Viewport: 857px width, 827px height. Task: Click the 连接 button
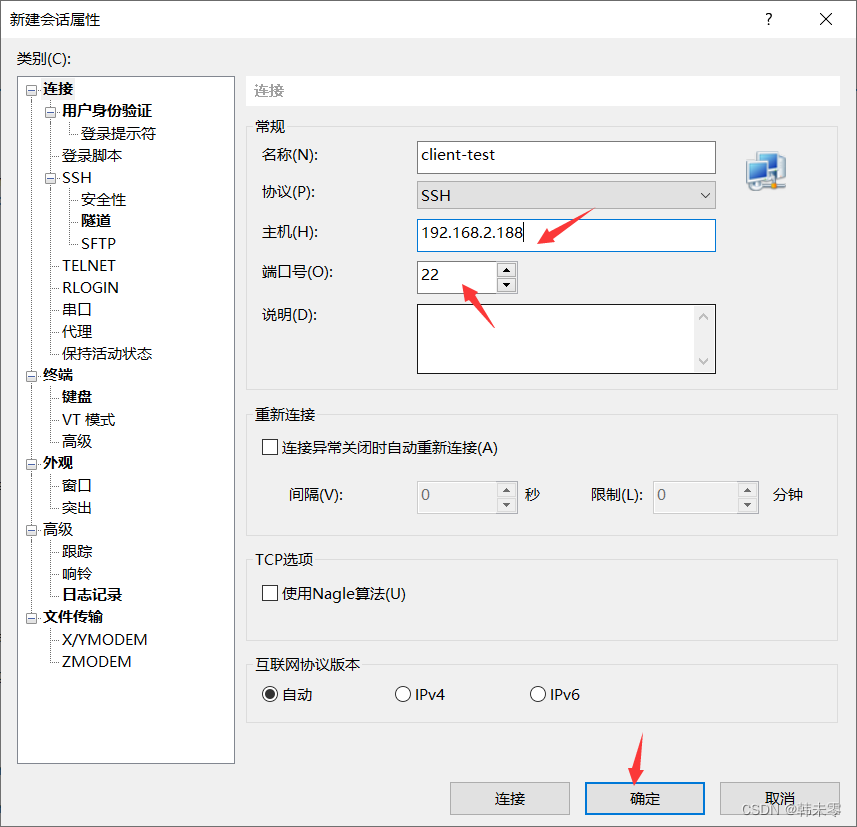510,799
